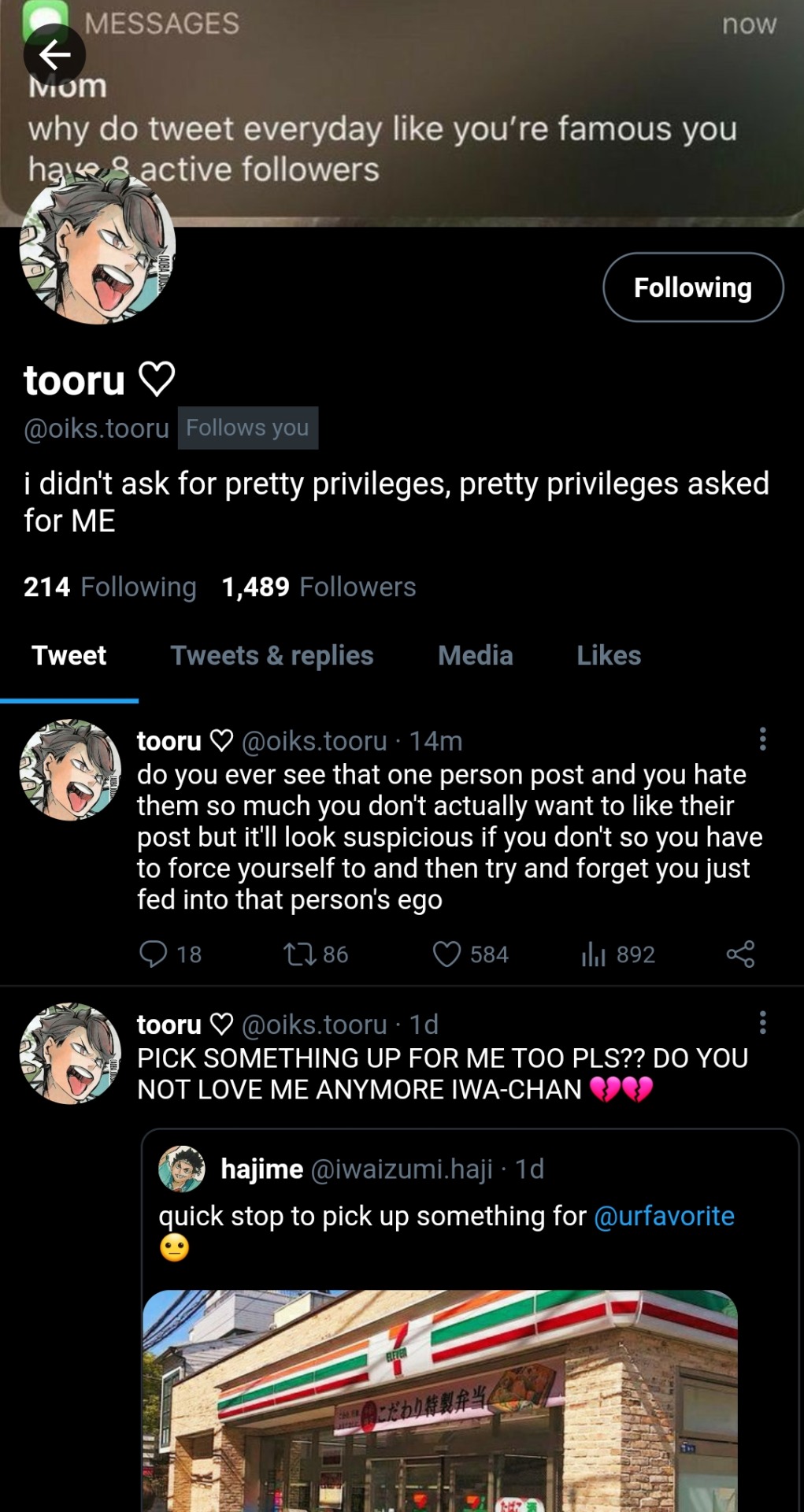
Task: Share the 14m tooru tweet
Action: 740,954
